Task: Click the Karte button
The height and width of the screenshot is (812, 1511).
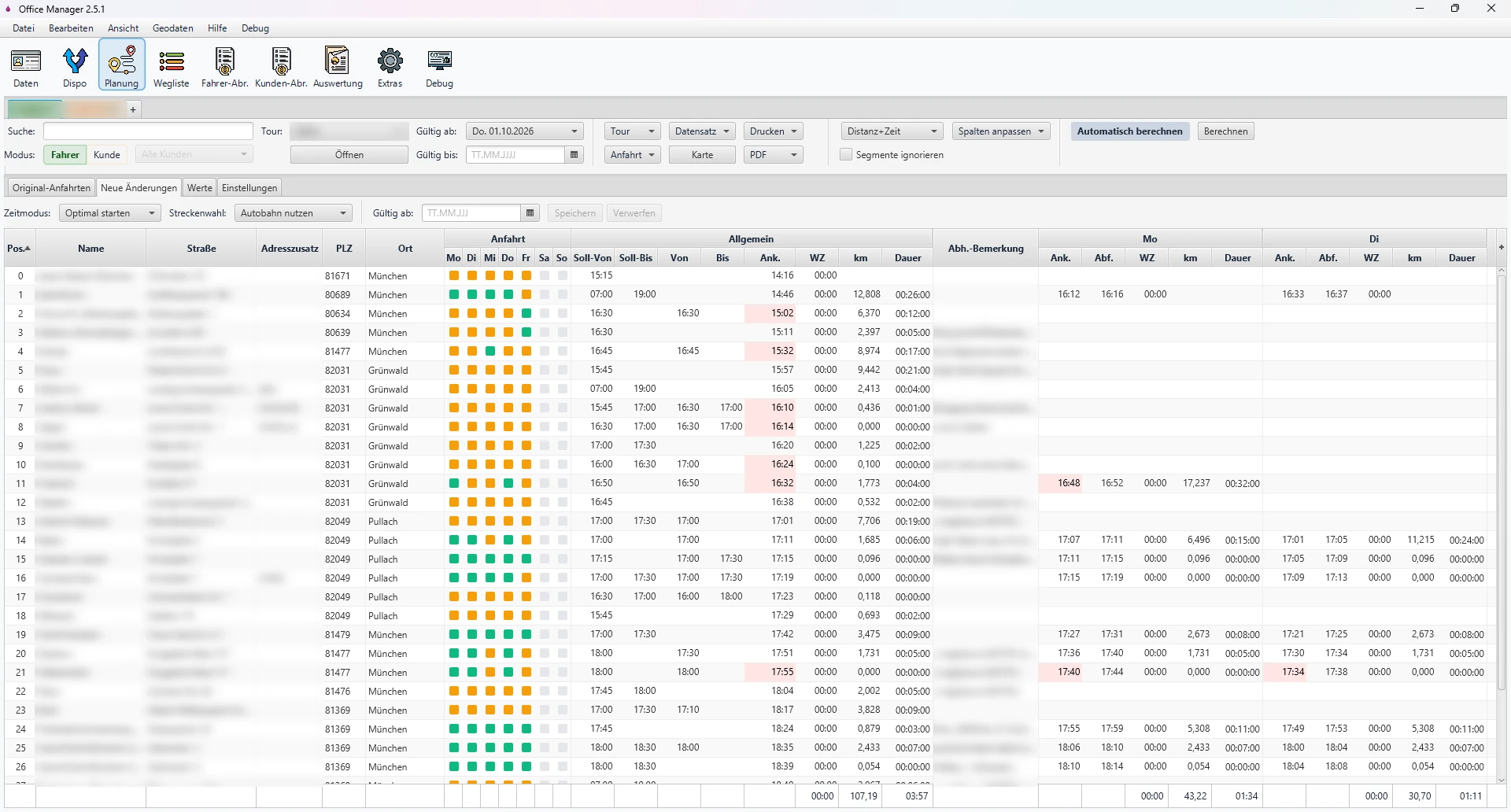Action: point(702,155)
